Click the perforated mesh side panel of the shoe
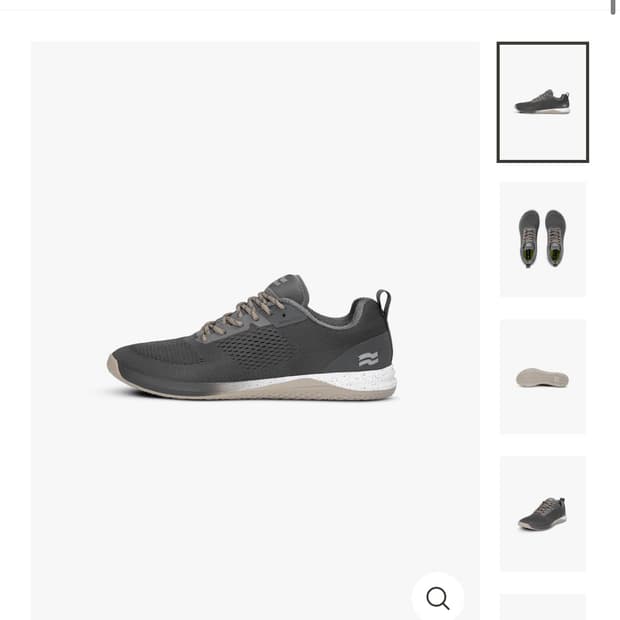The width and height of the screenshot is (620, 620). click(x=255, y=345)
